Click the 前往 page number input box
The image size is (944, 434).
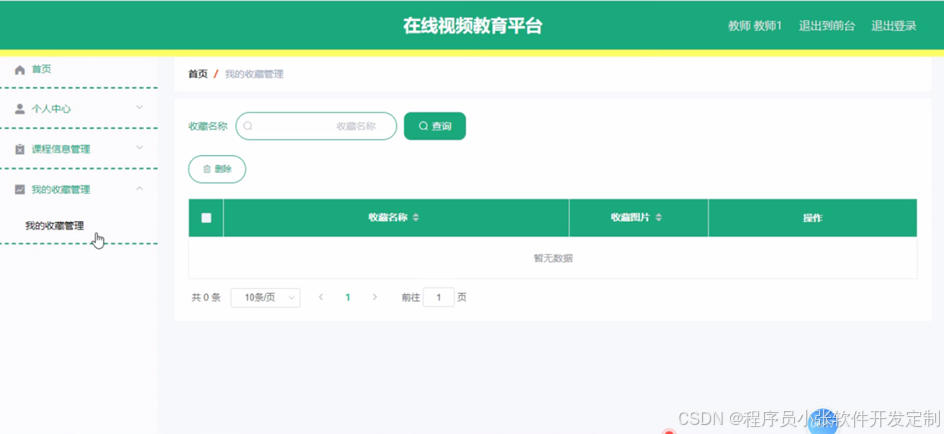(438, 297)
